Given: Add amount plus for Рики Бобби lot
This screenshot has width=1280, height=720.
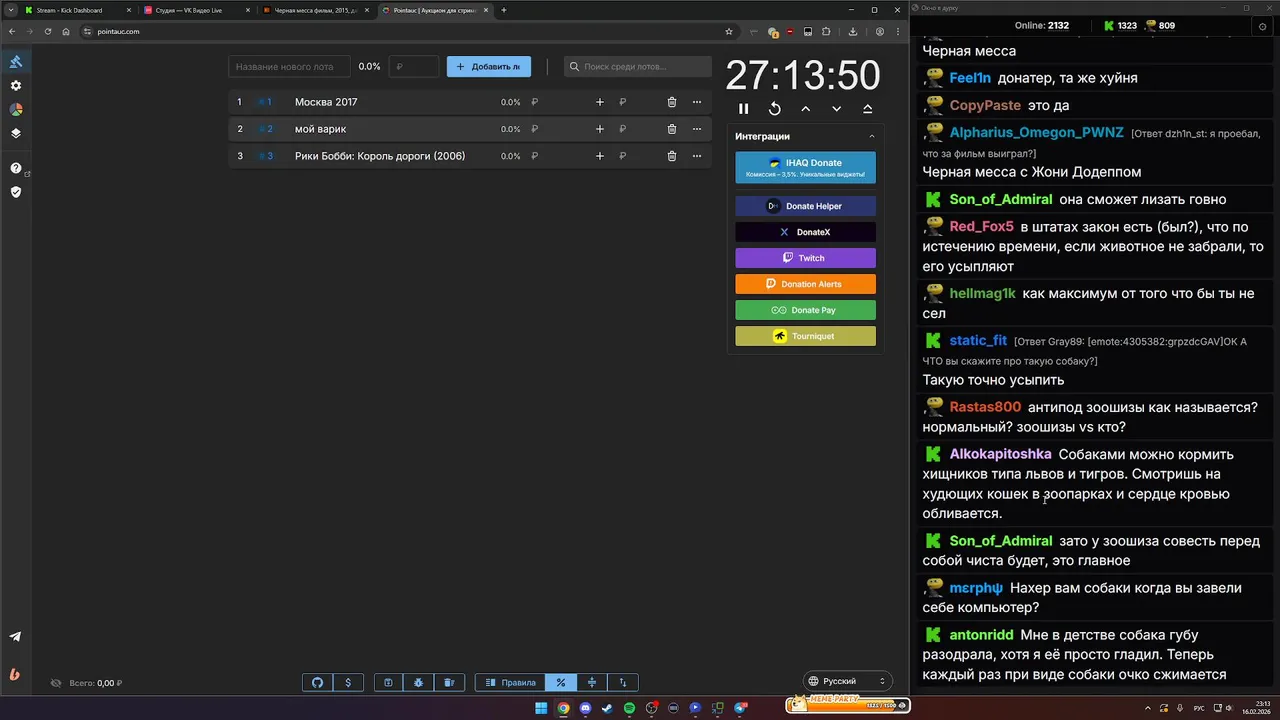Looking at the screenshot, I should [x=600, y=156].
